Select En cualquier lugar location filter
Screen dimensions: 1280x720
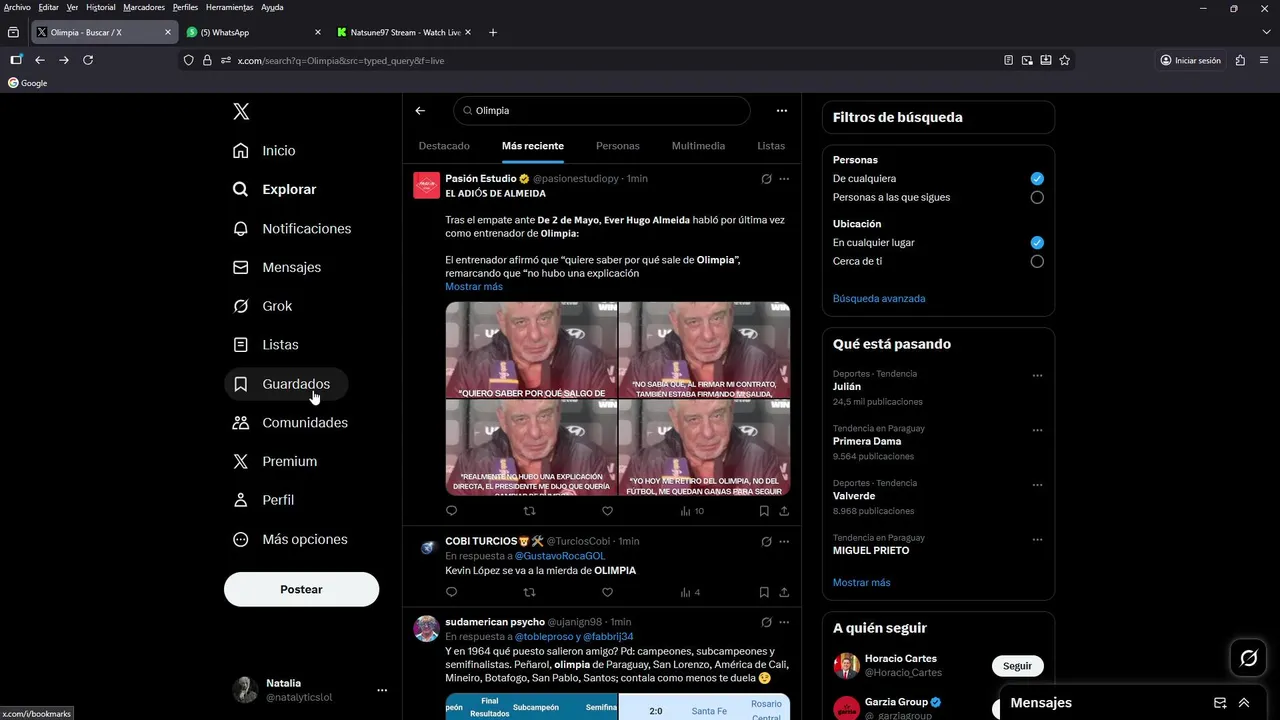point(1037,242)
